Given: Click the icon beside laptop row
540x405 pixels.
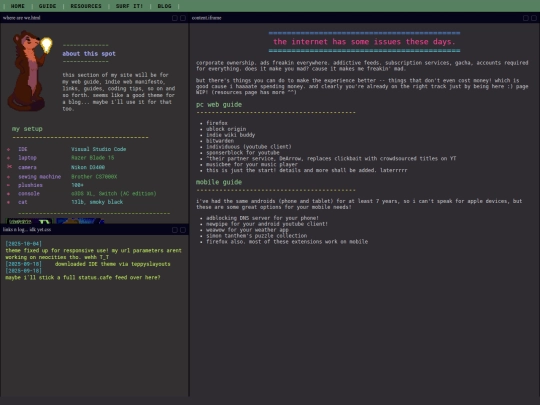Looking at the screenshot, I should [x=9, y=158].
